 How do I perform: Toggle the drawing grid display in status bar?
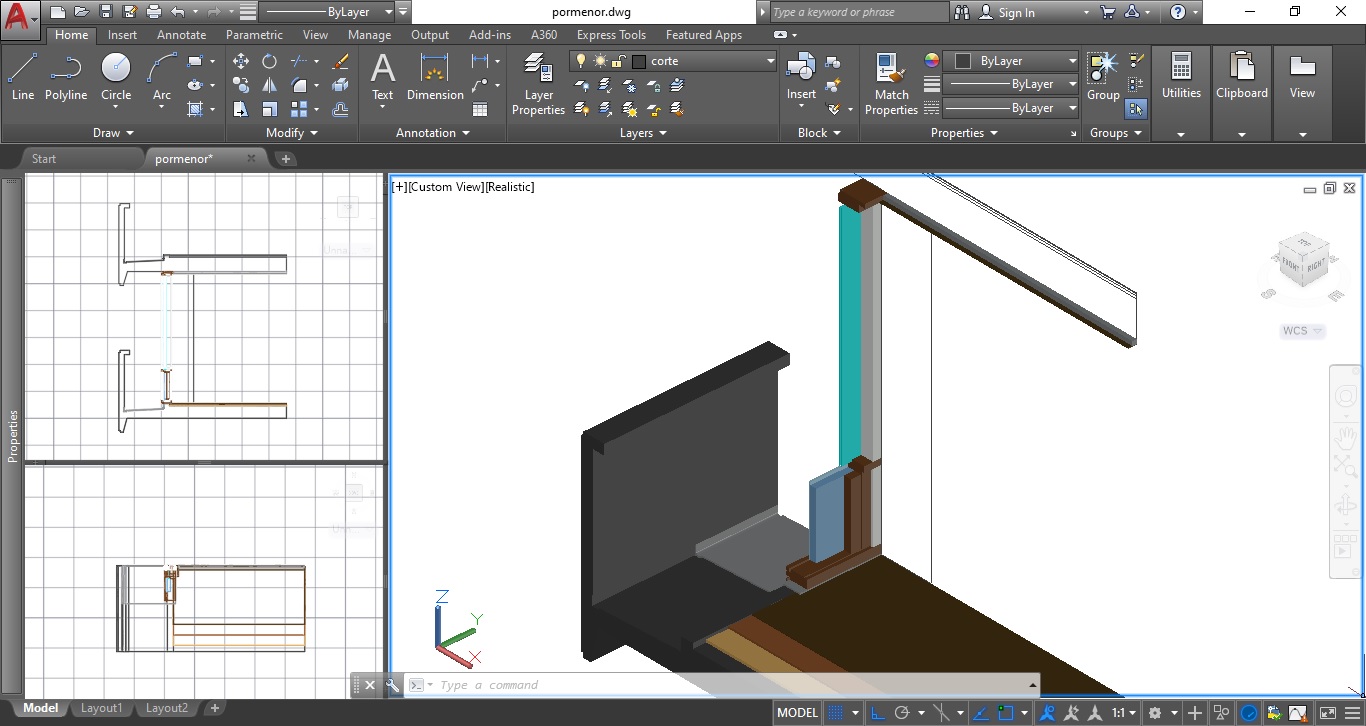(836, 713)
